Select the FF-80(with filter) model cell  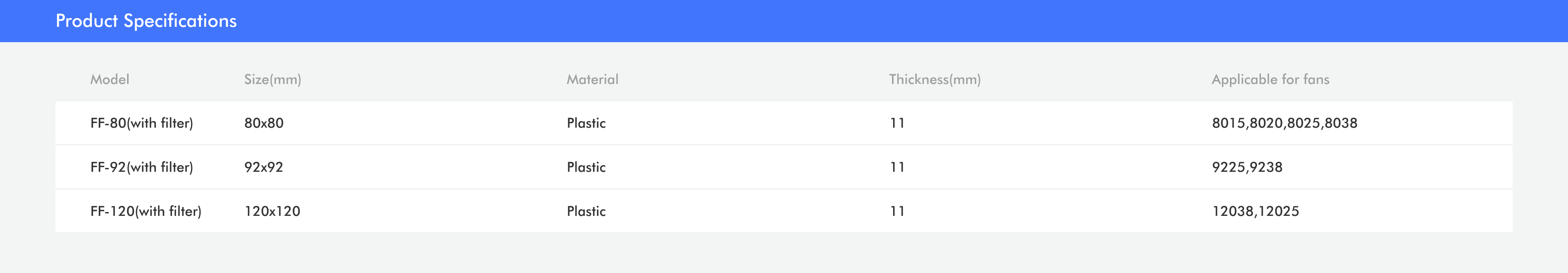pyautogui.click(x=141, y=123)
